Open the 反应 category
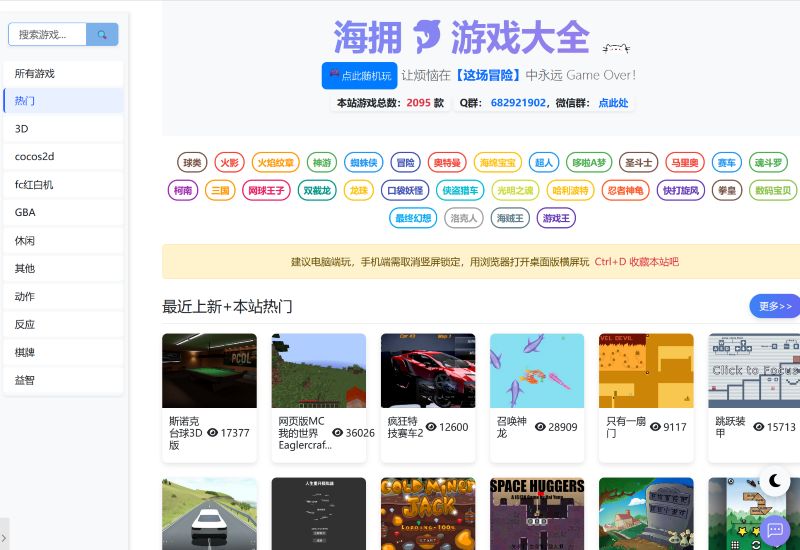Image resolution: width=800 pixels, height=550 pixels. click(63, 324)
